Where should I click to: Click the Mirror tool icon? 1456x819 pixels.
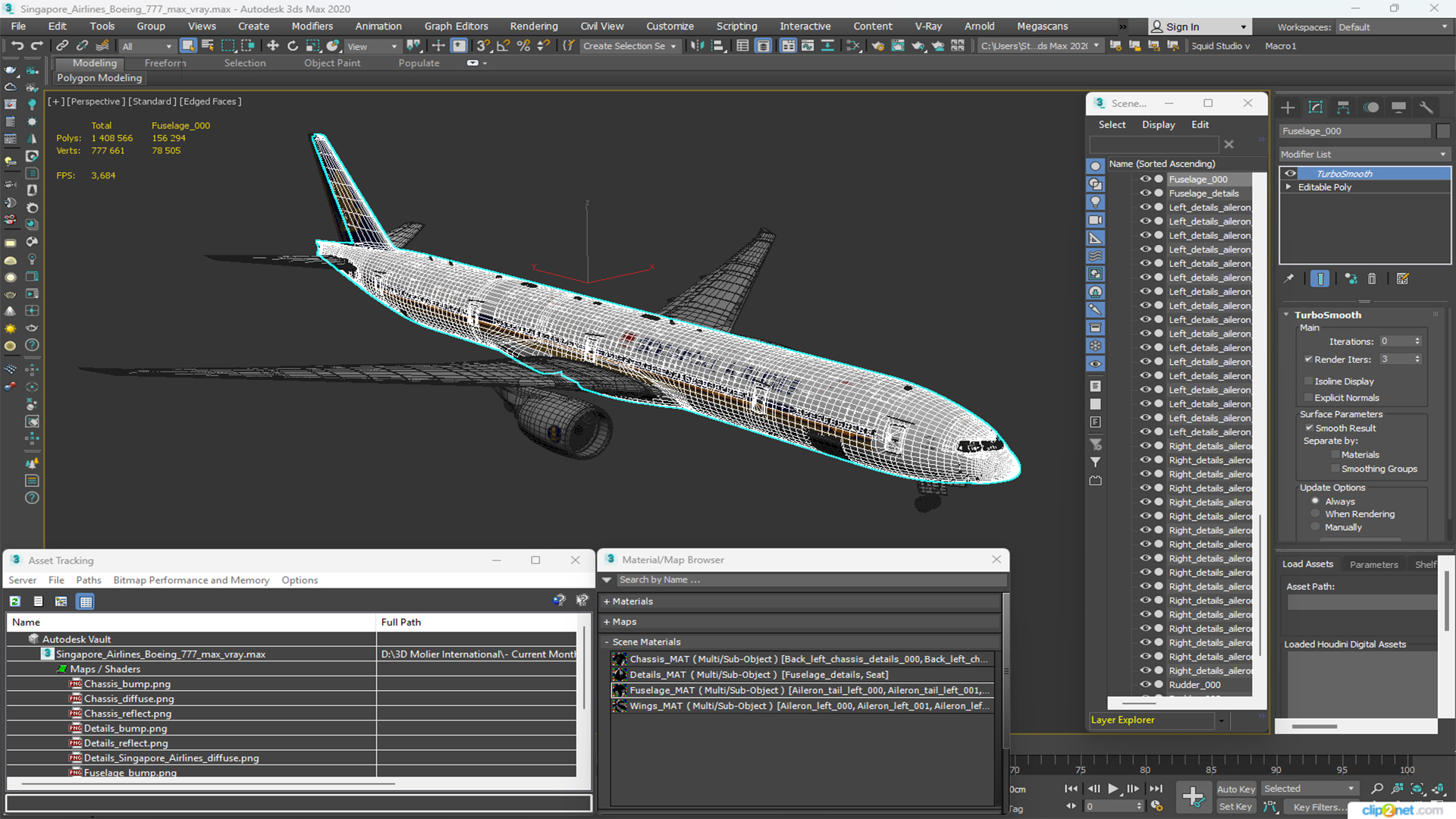tap(697, 45)
